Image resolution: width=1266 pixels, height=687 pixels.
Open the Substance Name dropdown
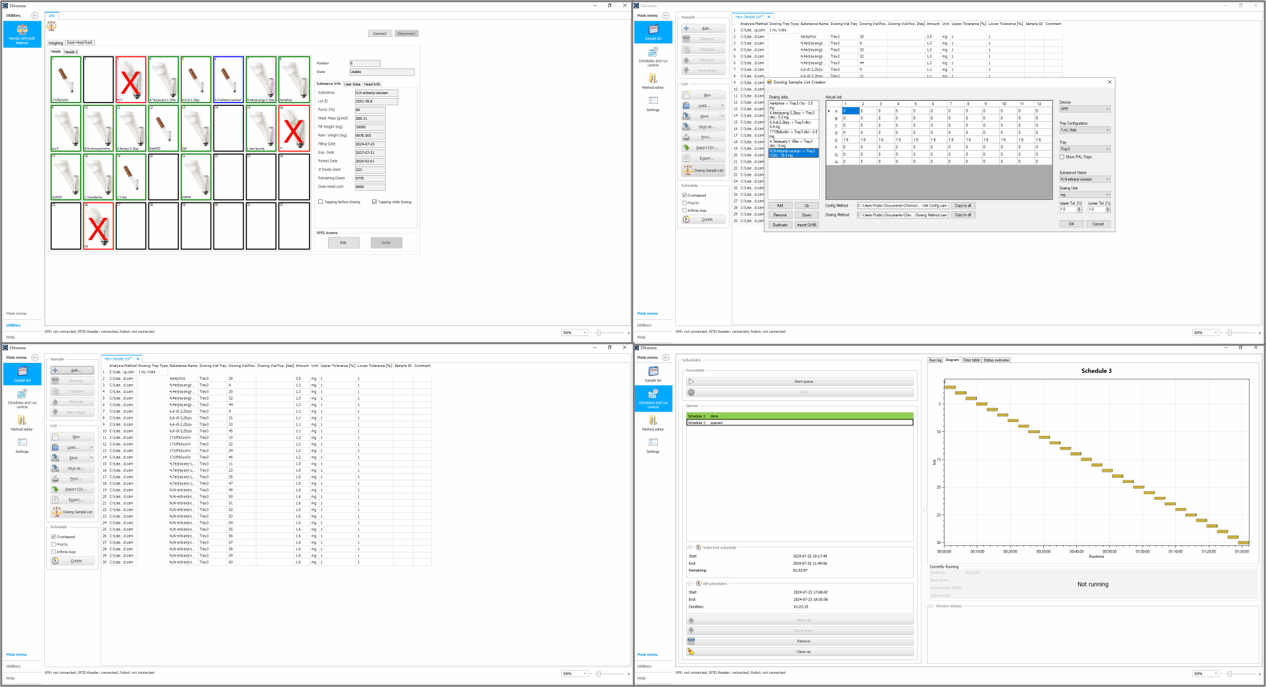point(1085,179)
